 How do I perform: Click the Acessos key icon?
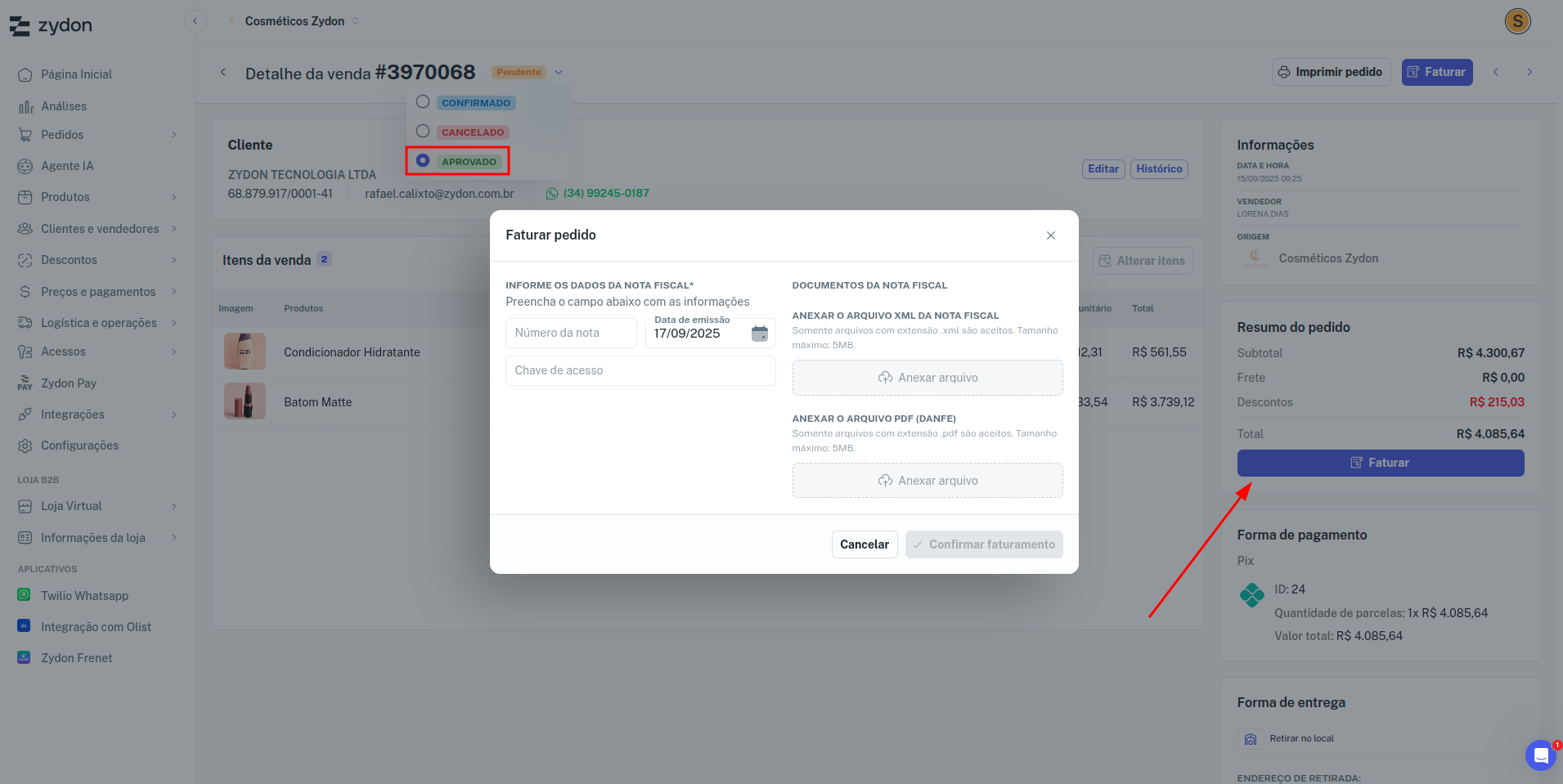25,352
